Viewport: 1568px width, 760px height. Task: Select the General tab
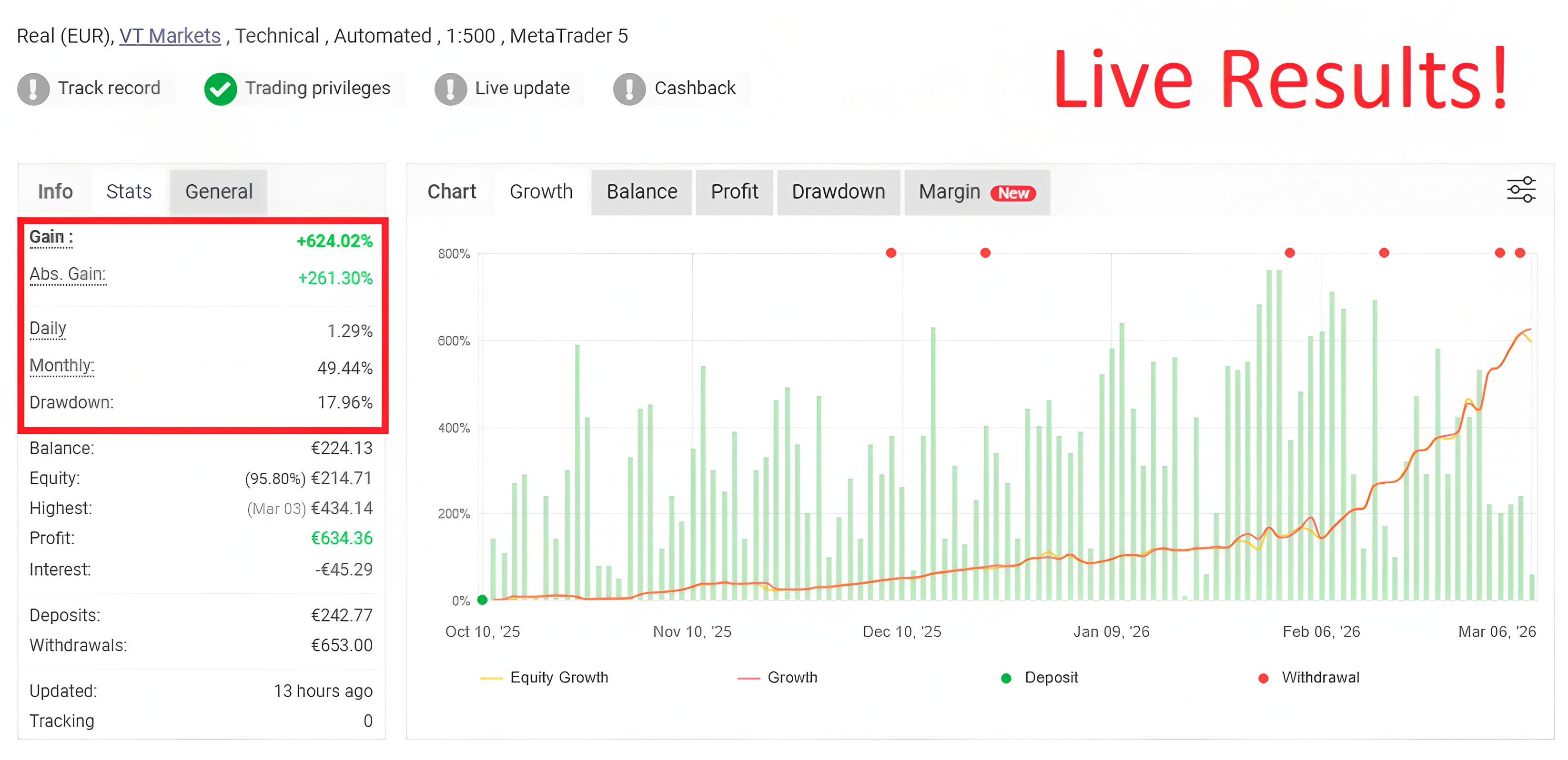click(219, 192)
